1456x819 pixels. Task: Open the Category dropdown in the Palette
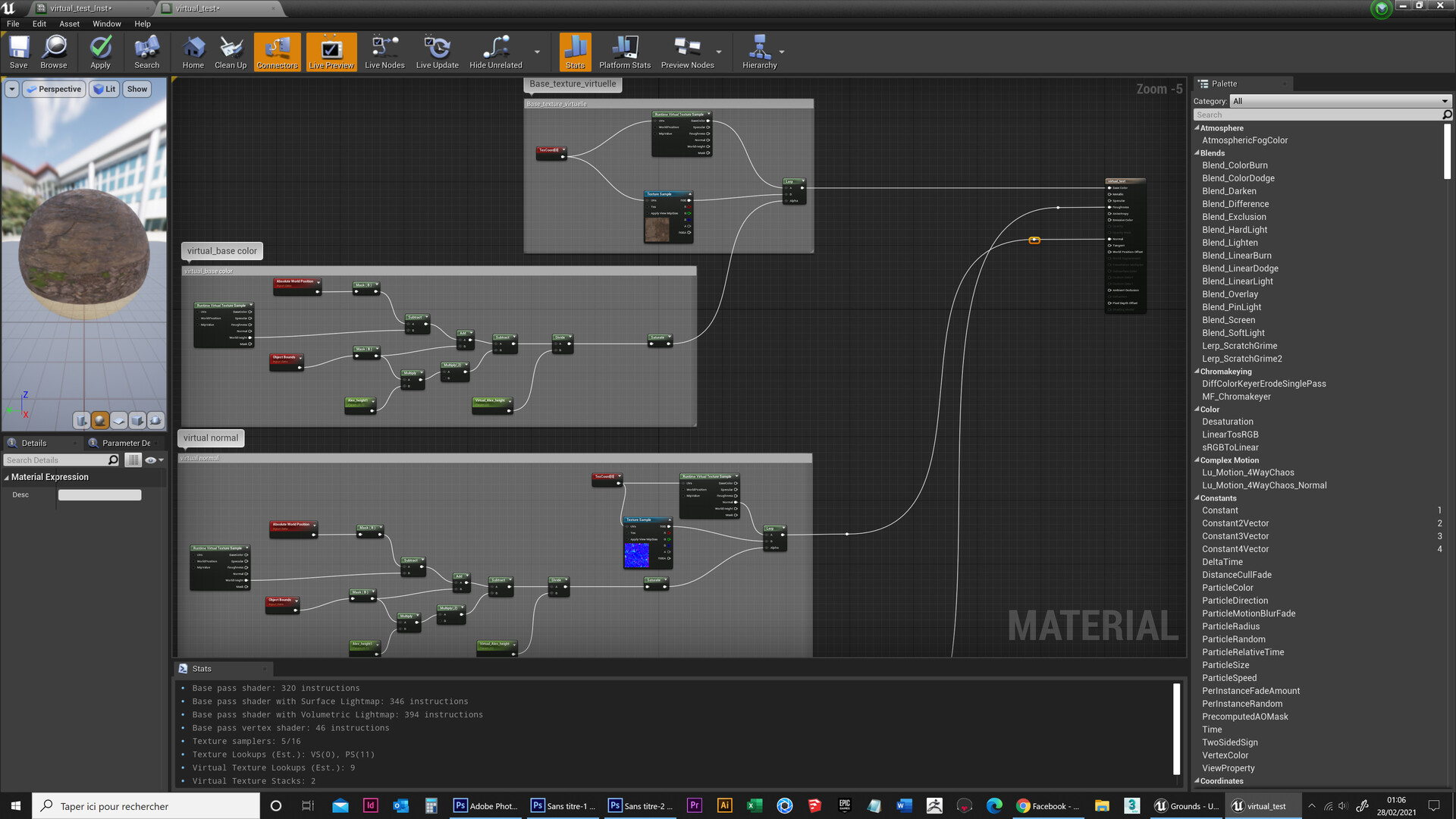coord(1339,101)
